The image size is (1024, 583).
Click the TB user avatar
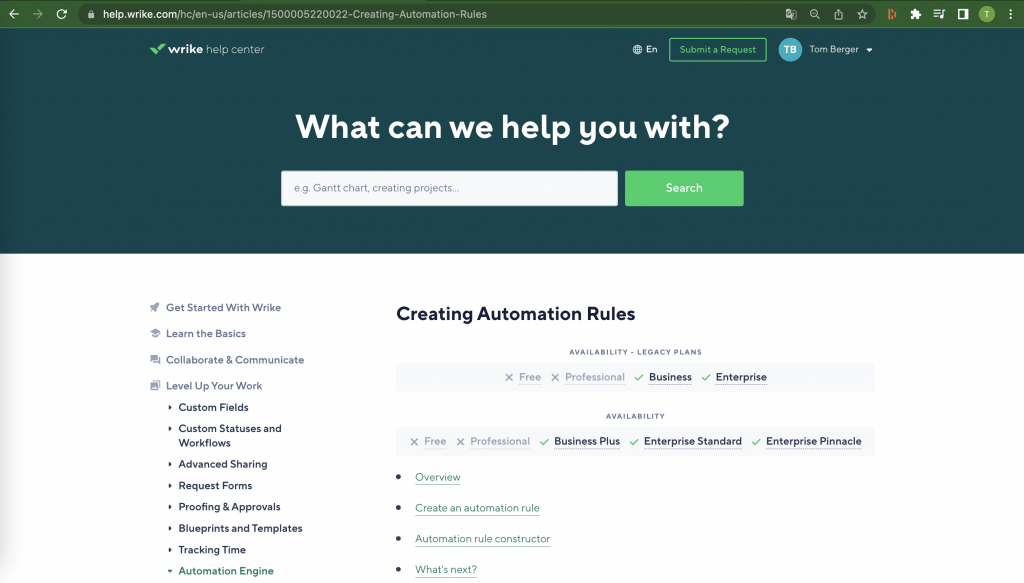point(790,50)
